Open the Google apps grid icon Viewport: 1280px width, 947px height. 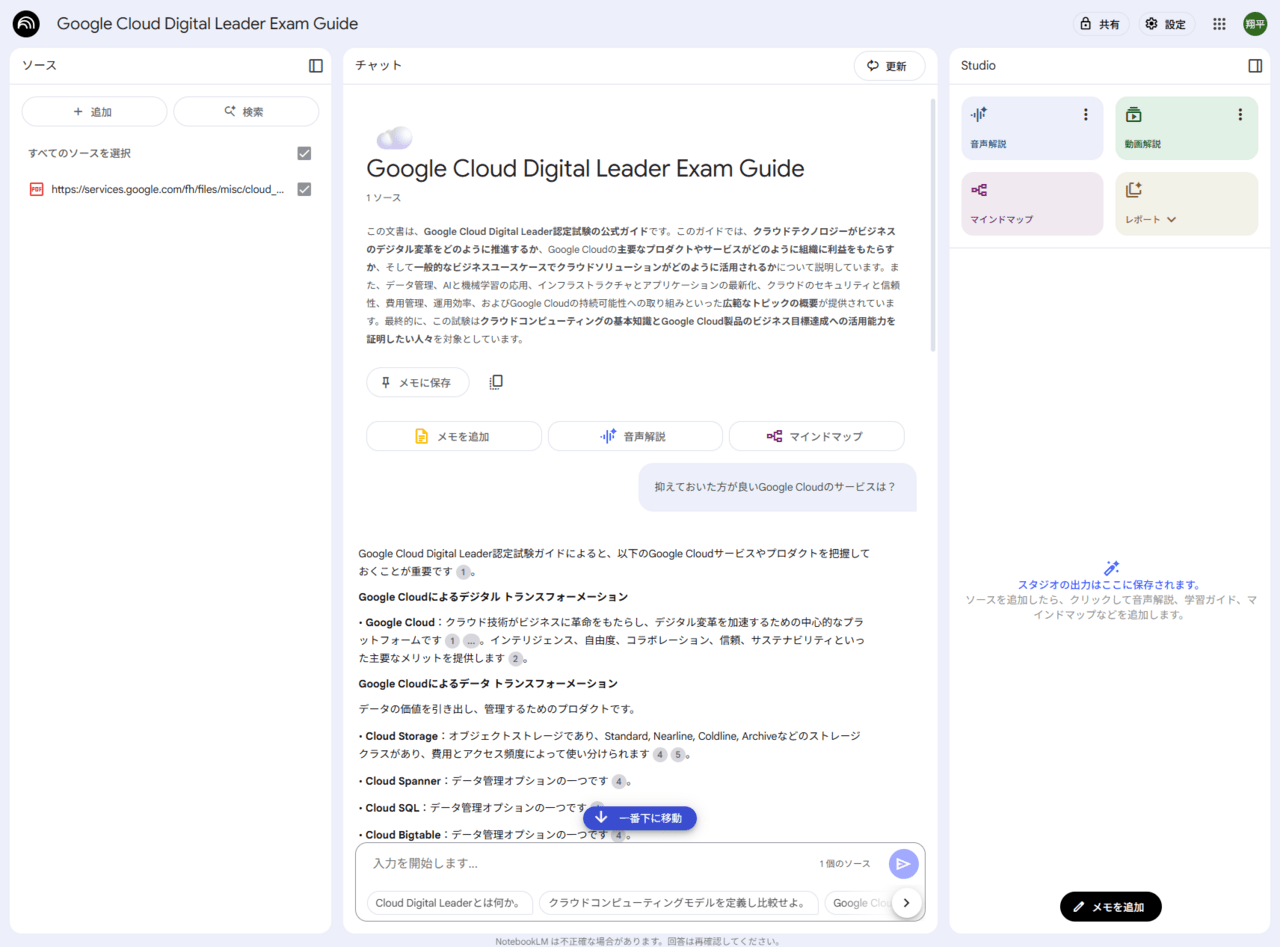(1219, 24)
